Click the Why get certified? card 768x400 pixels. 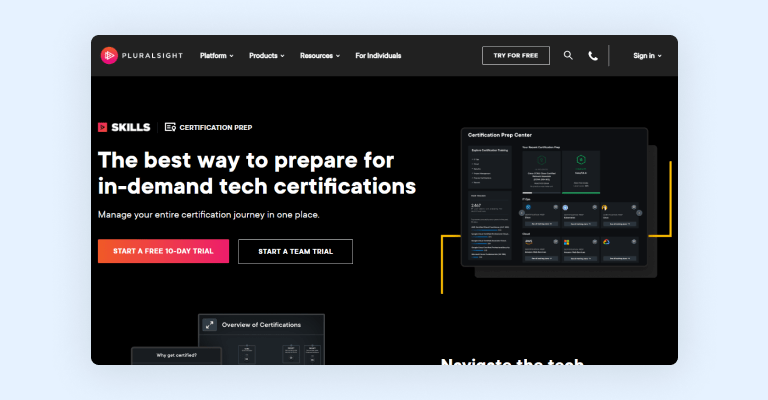pyautogui.click(x=176, y=356)
